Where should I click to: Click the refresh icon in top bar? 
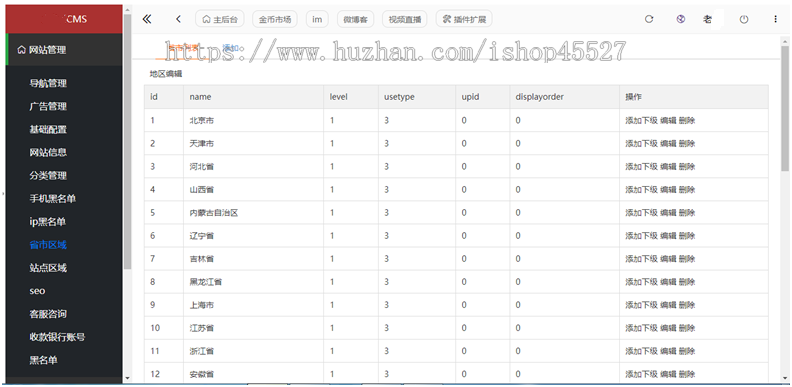[649, 19]
